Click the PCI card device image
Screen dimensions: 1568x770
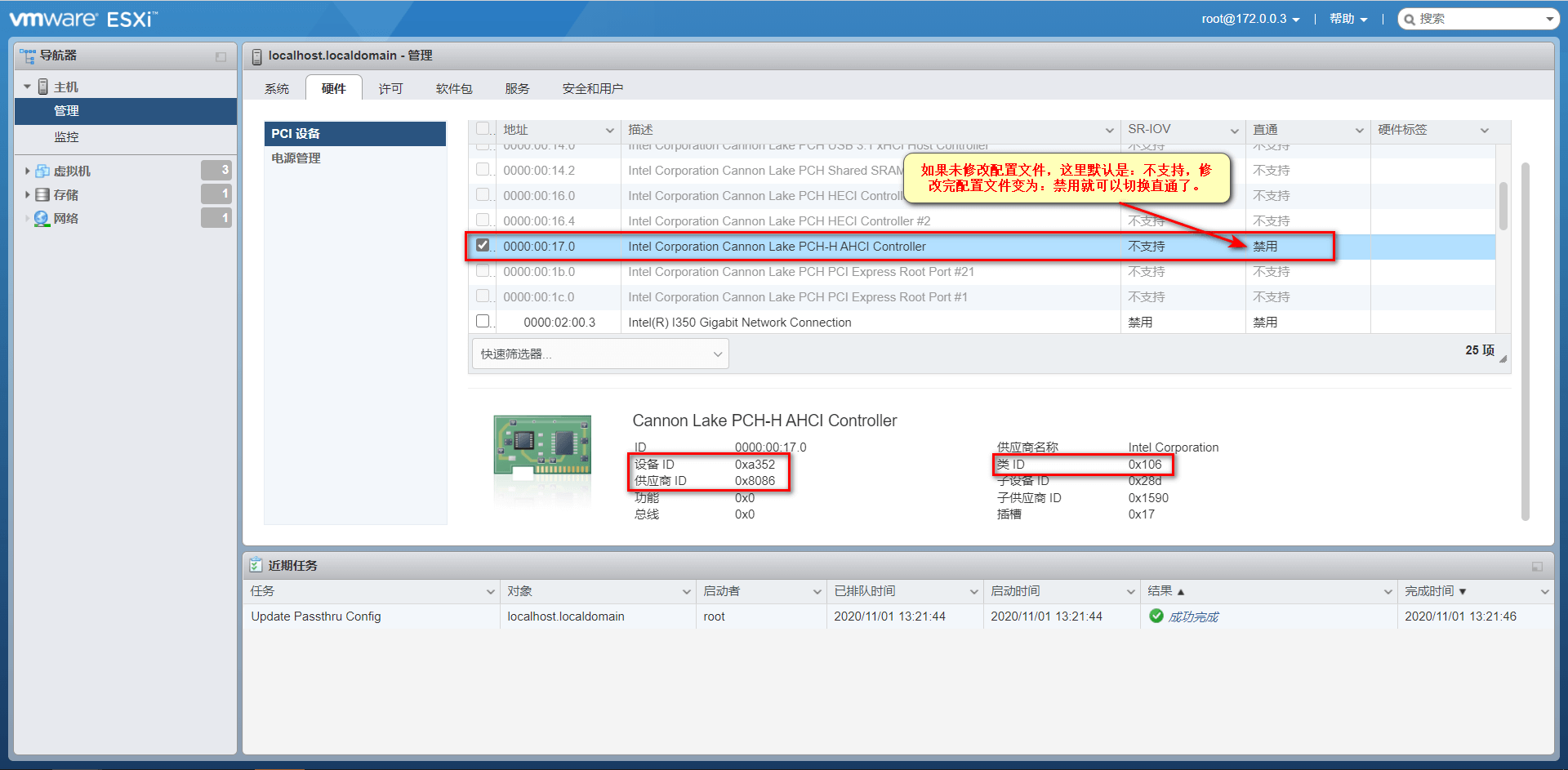pyautogui.click(x=542, y=445)
